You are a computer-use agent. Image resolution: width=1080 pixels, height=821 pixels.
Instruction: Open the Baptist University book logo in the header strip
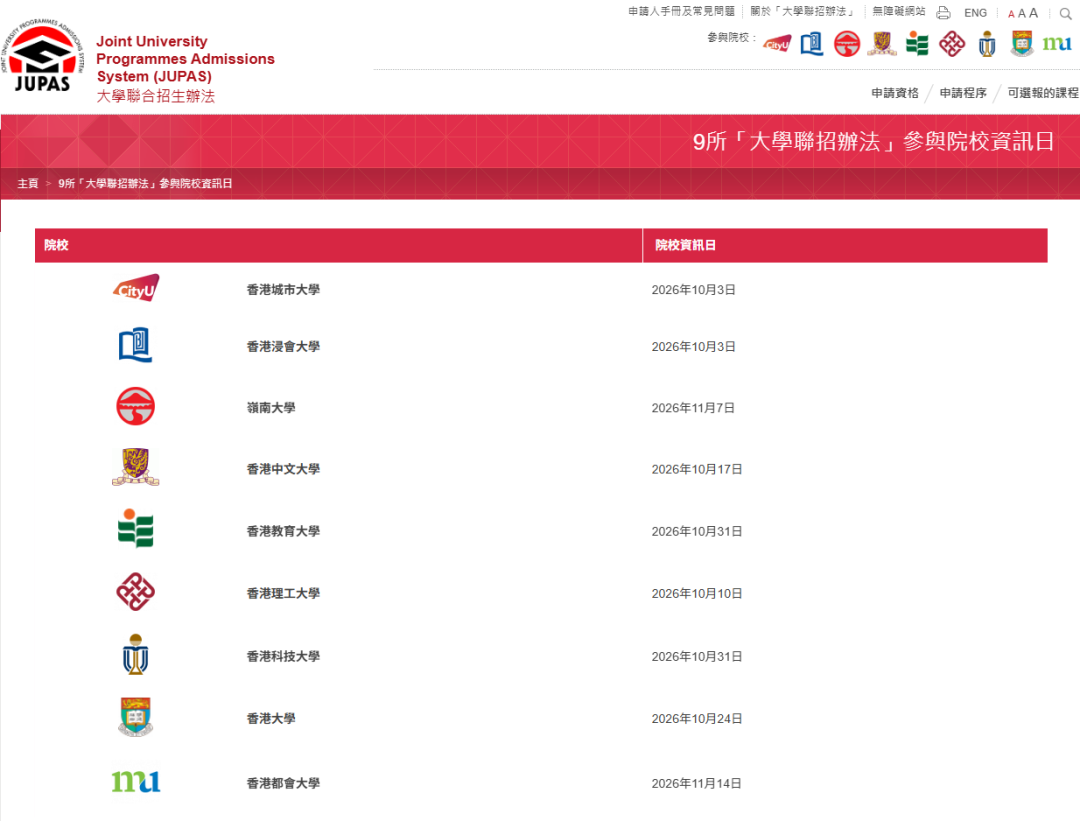[x=812, y=44]
